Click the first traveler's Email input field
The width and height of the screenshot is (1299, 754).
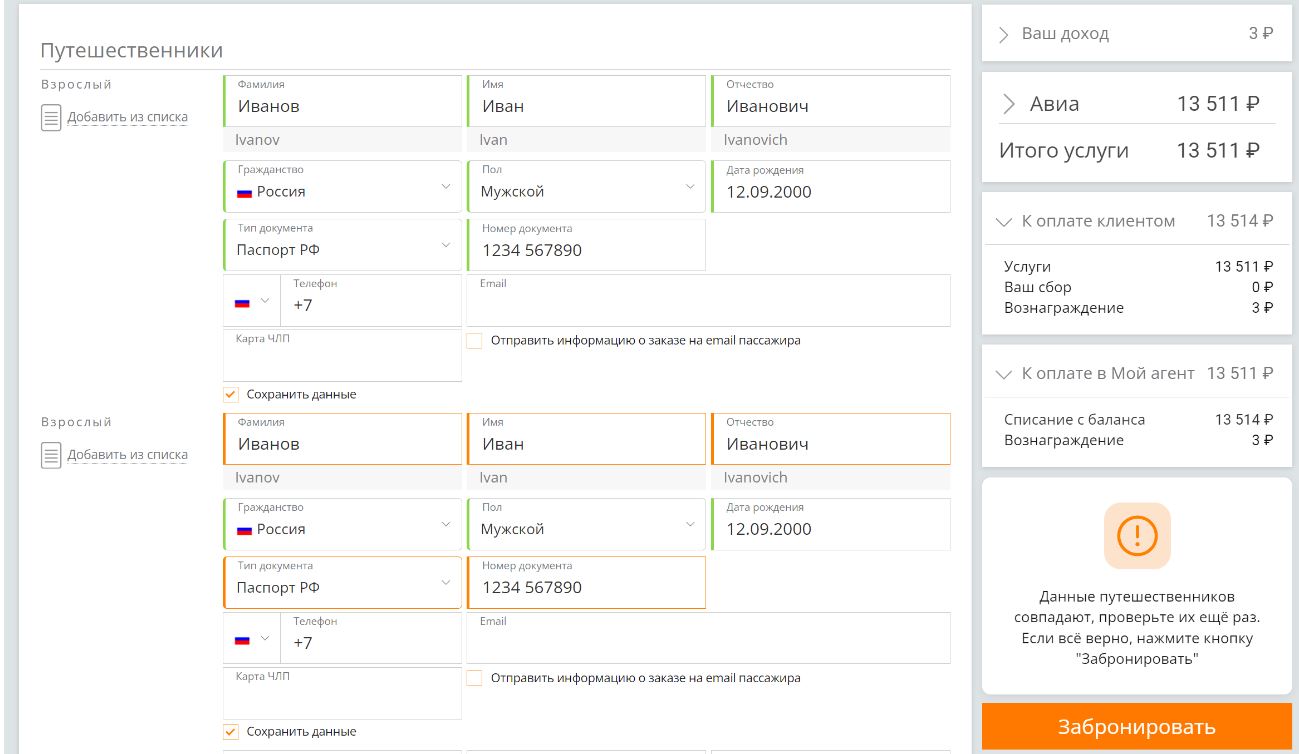[708, 305]
